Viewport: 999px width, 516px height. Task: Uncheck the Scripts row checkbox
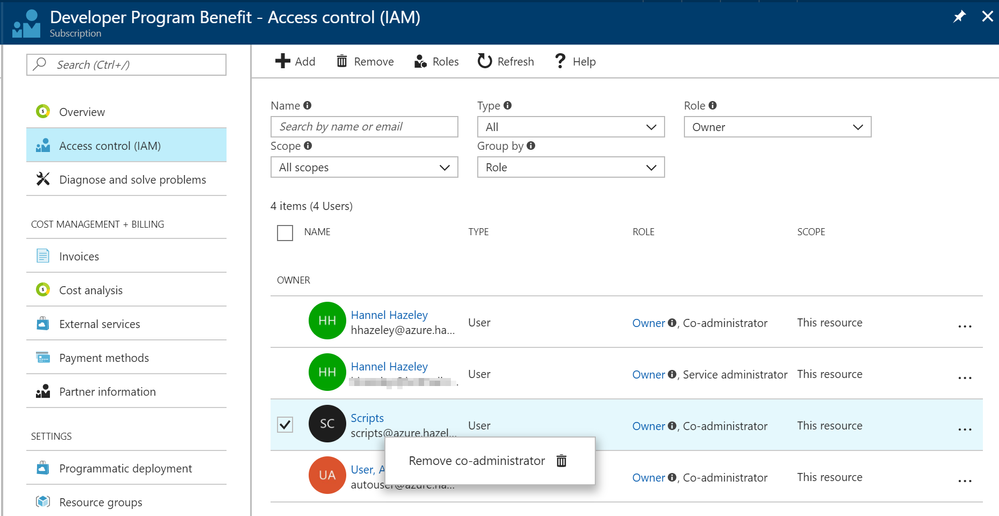[285, 424]
